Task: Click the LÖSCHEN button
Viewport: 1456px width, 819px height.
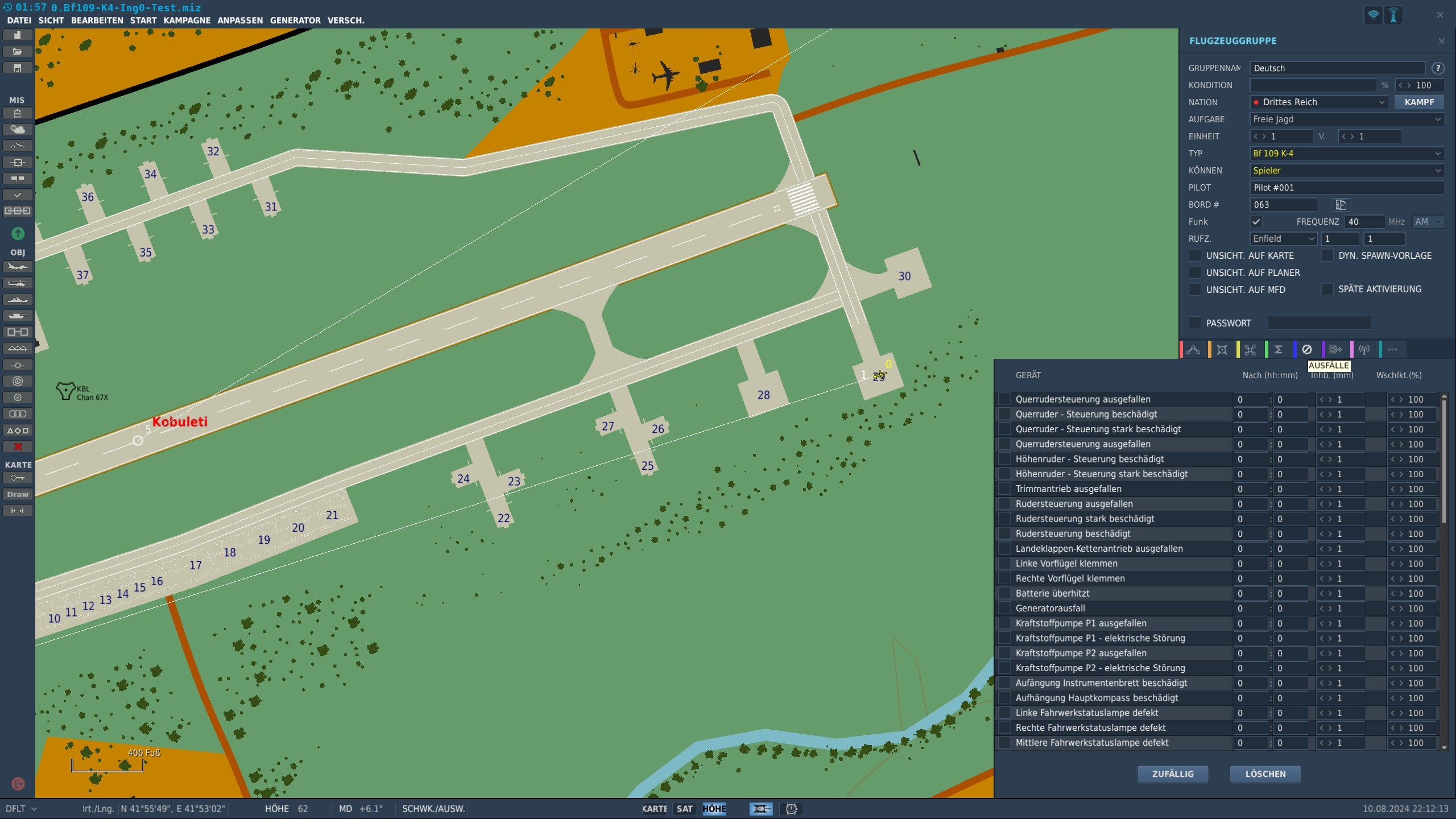Action: (1265, 774)
